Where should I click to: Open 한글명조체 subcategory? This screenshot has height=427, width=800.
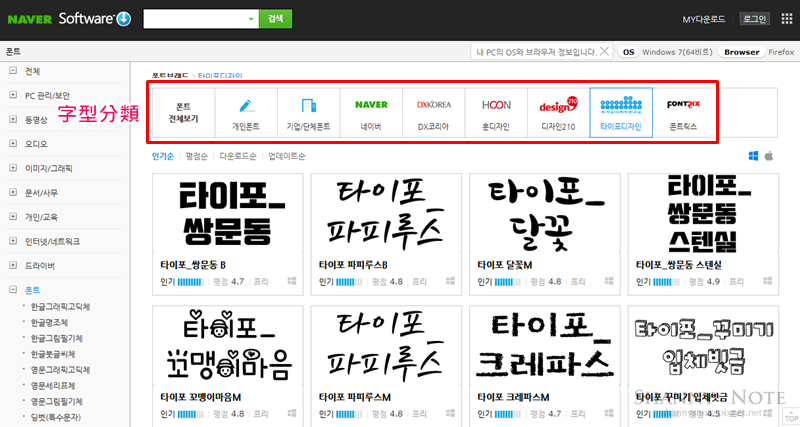click(49, 322)
